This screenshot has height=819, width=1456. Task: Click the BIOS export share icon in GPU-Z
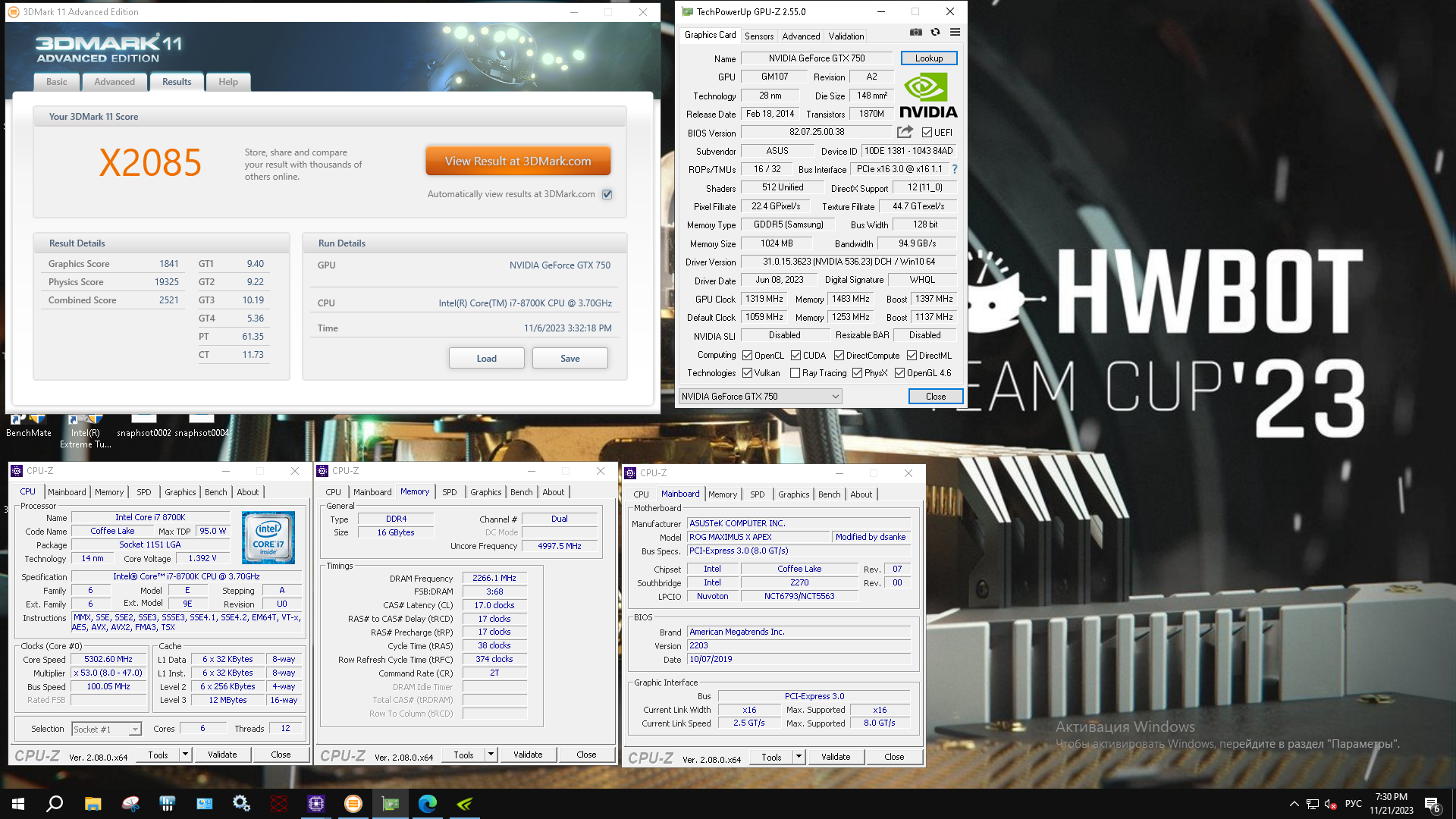[x=905, y=132]
